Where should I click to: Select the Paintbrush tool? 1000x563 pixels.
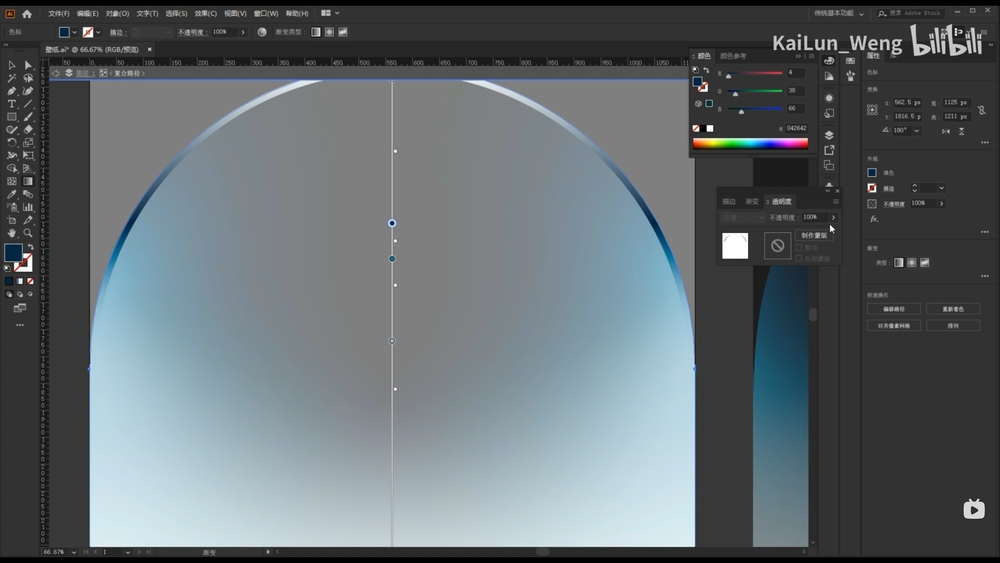point(28,117)
